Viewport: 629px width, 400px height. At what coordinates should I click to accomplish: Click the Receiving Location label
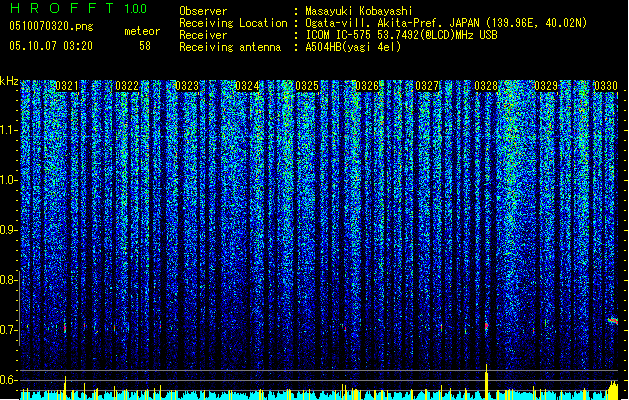[x=233, y=23]
